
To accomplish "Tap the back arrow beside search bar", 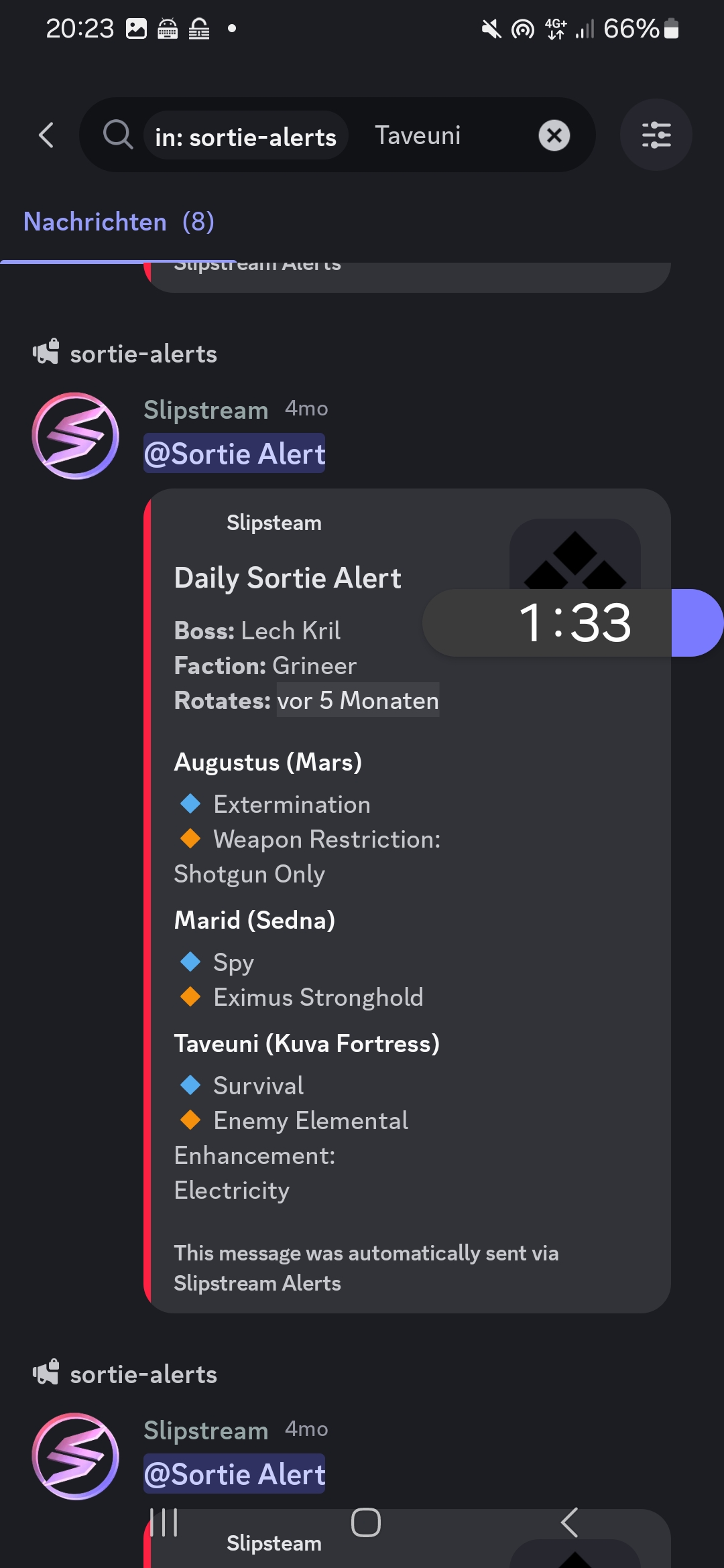I will tap(46, 135).
